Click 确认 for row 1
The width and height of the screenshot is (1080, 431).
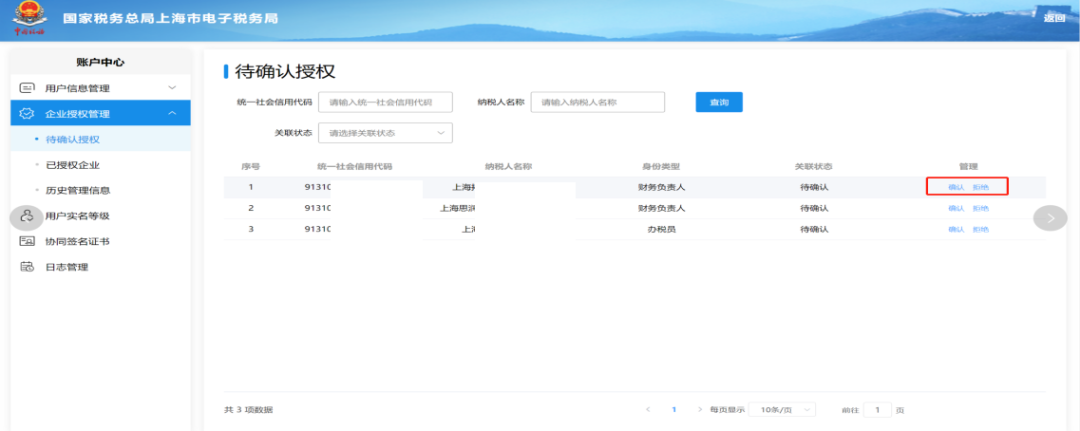point(956,187)
